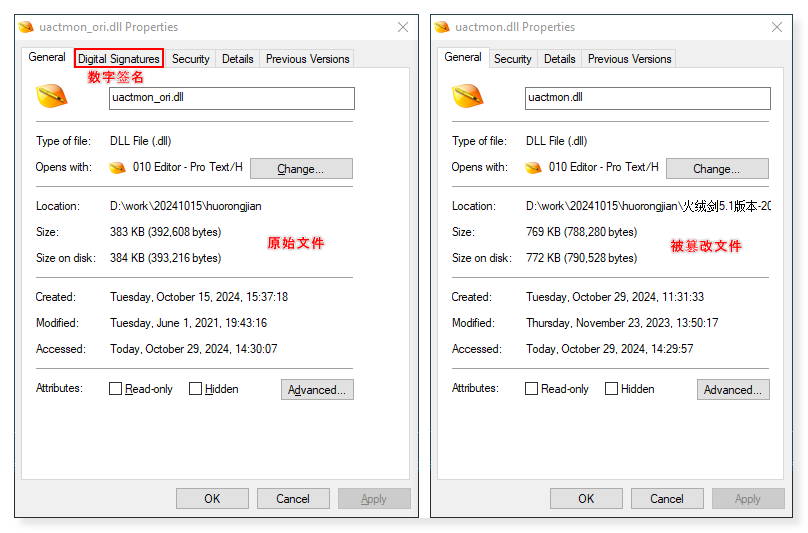808x533 pixels.
Task: Open the Digital Signatures tab
Action: click(x=119, y=59)
